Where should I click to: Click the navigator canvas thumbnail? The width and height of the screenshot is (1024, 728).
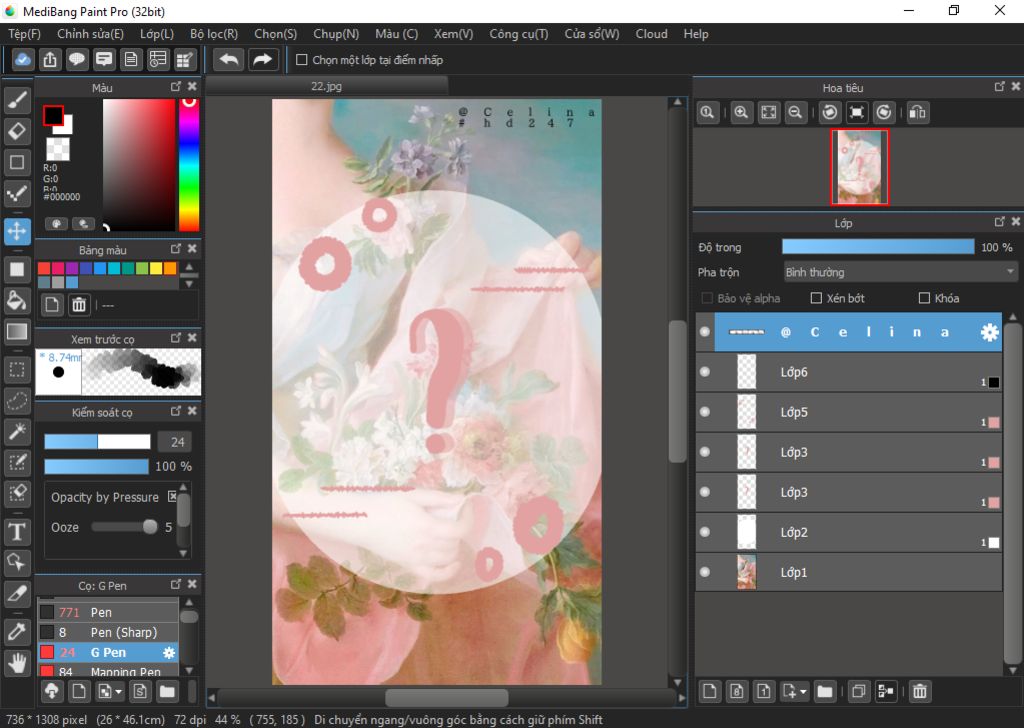point(859,167)
